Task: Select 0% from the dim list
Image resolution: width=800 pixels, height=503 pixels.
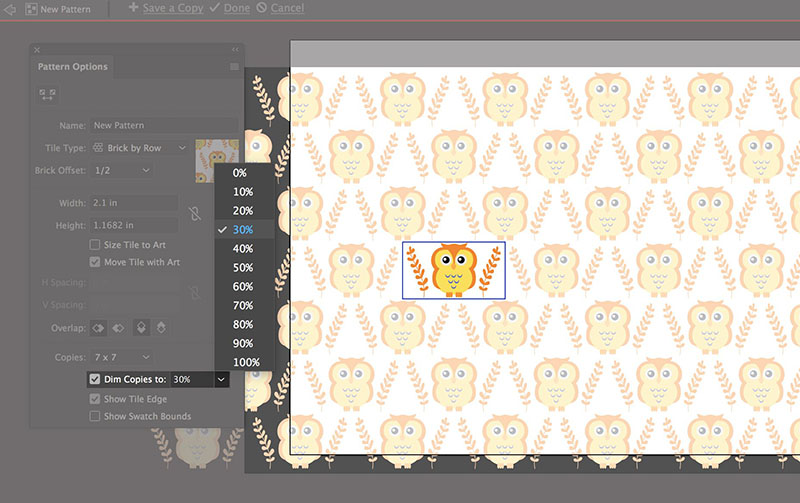Action: [x=244, y=173]
